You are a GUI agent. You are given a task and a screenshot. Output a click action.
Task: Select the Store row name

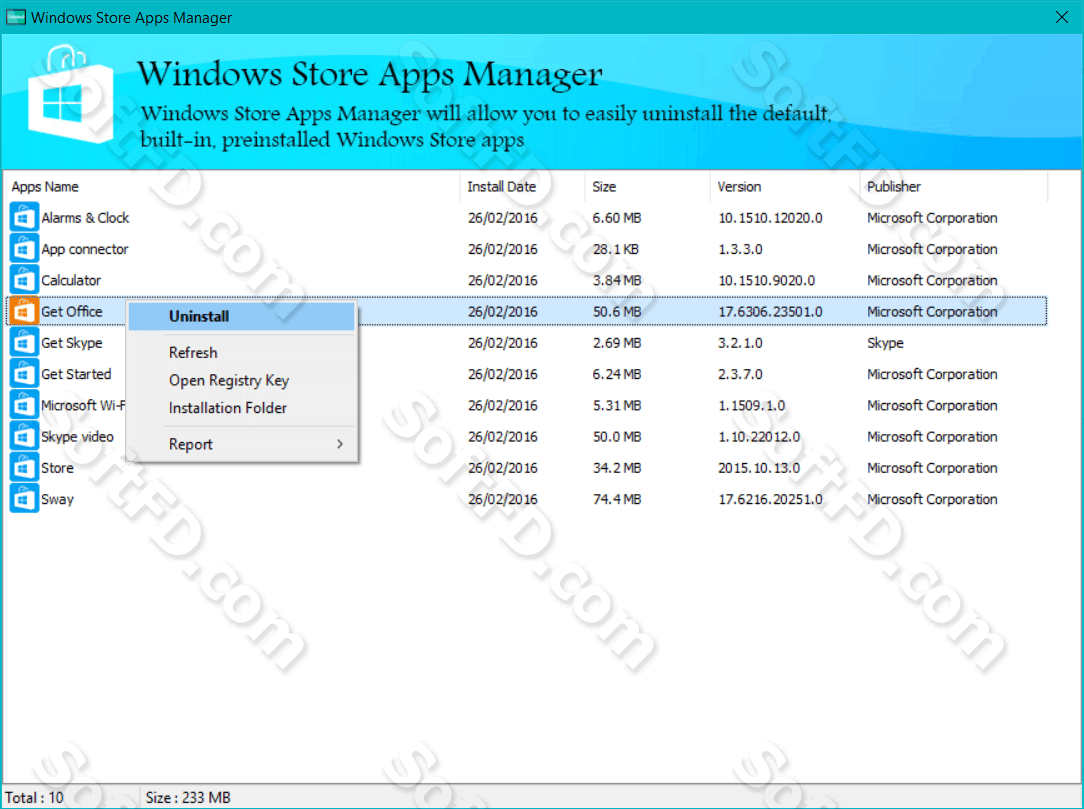[57, 468]
